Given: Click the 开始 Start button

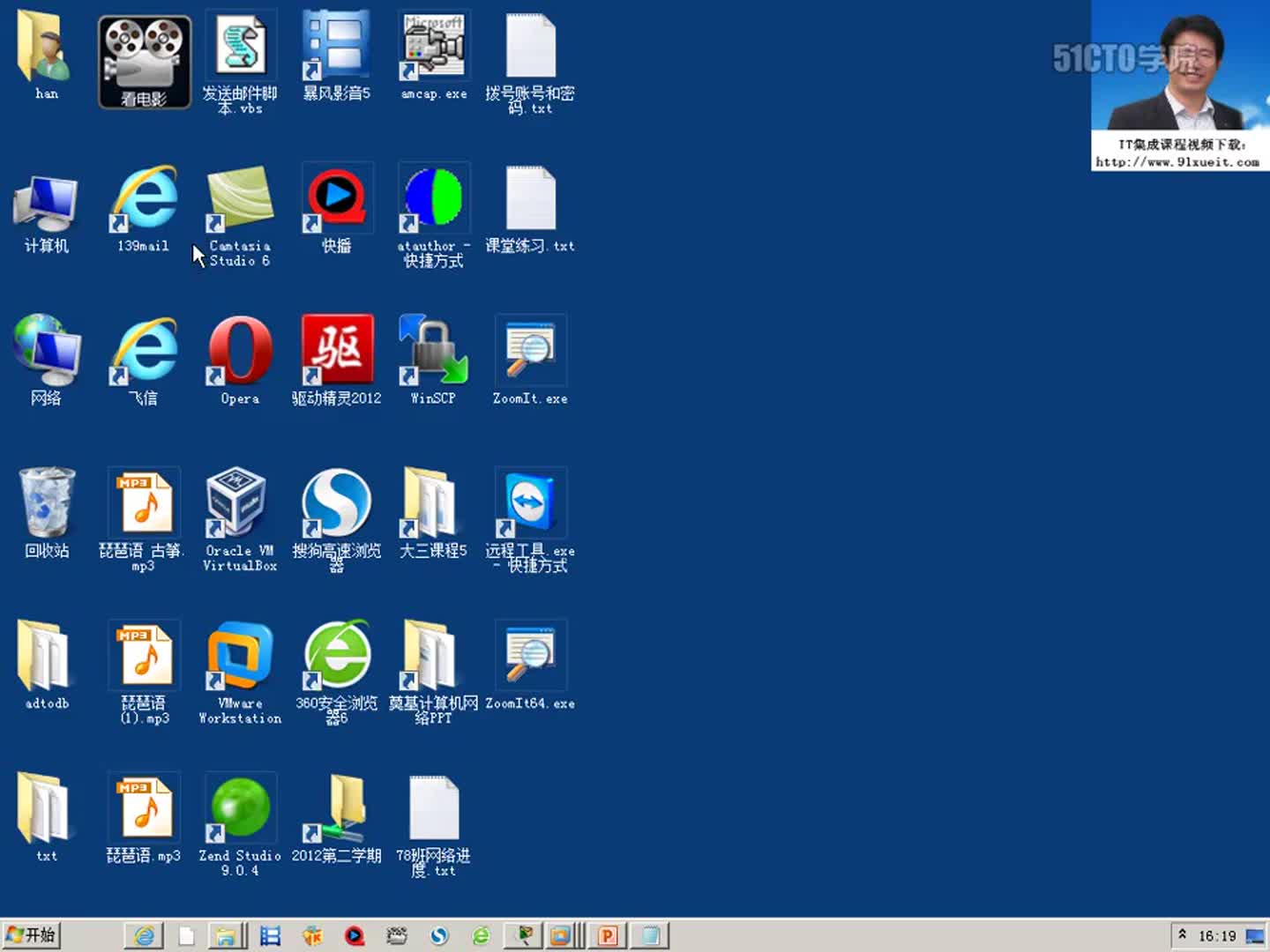Looking at the screenshot, I should tap(32, 935).
